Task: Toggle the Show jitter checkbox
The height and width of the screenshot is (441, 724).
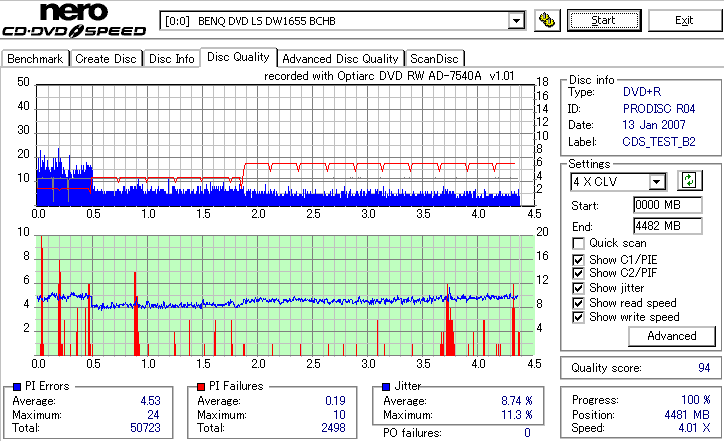Action: (x=578, y=288)
